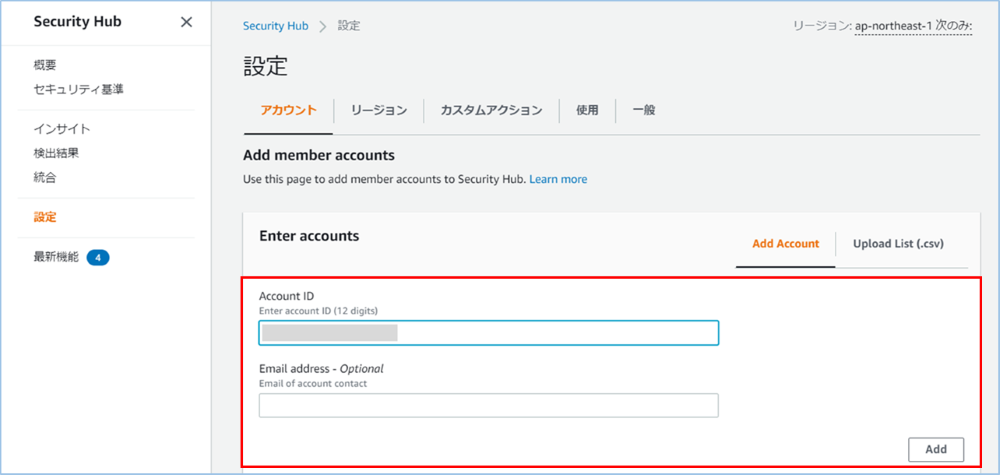The height and width of the screenshot is (475, 1000).
Task: Click 設定 in the left navigation
Action: pyautogui.click(x=45, y=217)
